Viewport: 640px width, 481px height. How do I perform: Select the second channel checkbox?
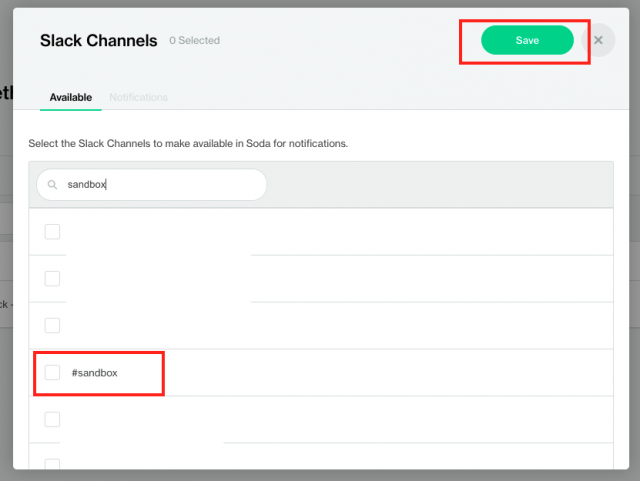pyautogui.click(x=52, y=279)
